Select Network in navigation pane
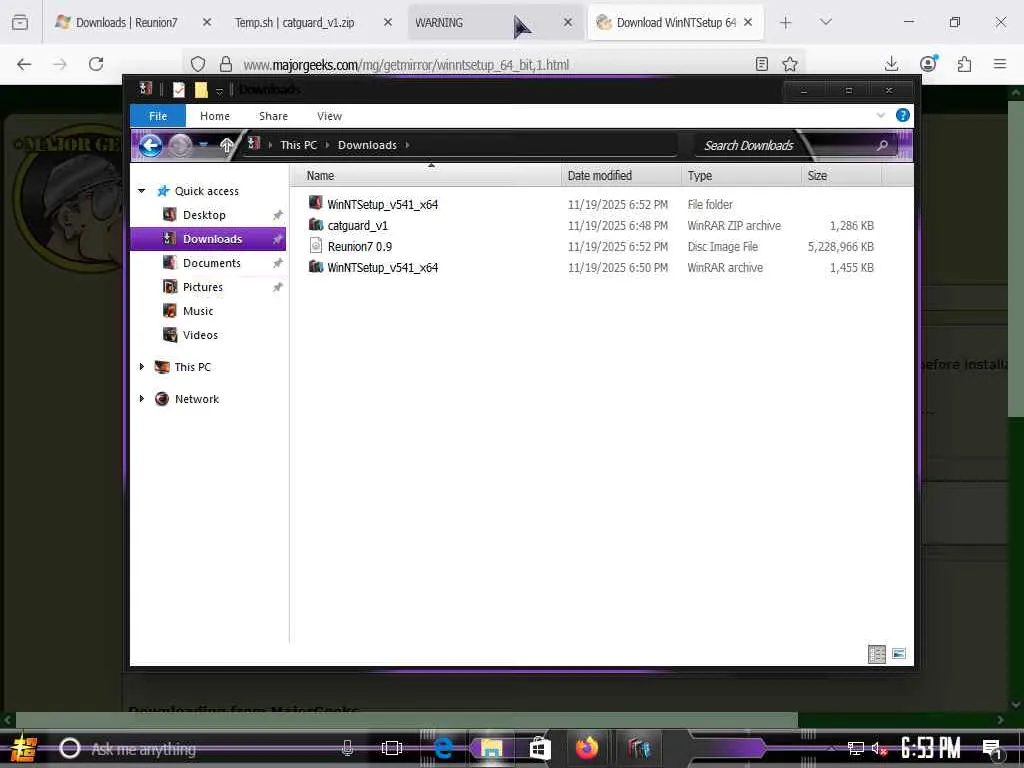Viewport: 1024px width, 768px height. [x=197, y=399]
